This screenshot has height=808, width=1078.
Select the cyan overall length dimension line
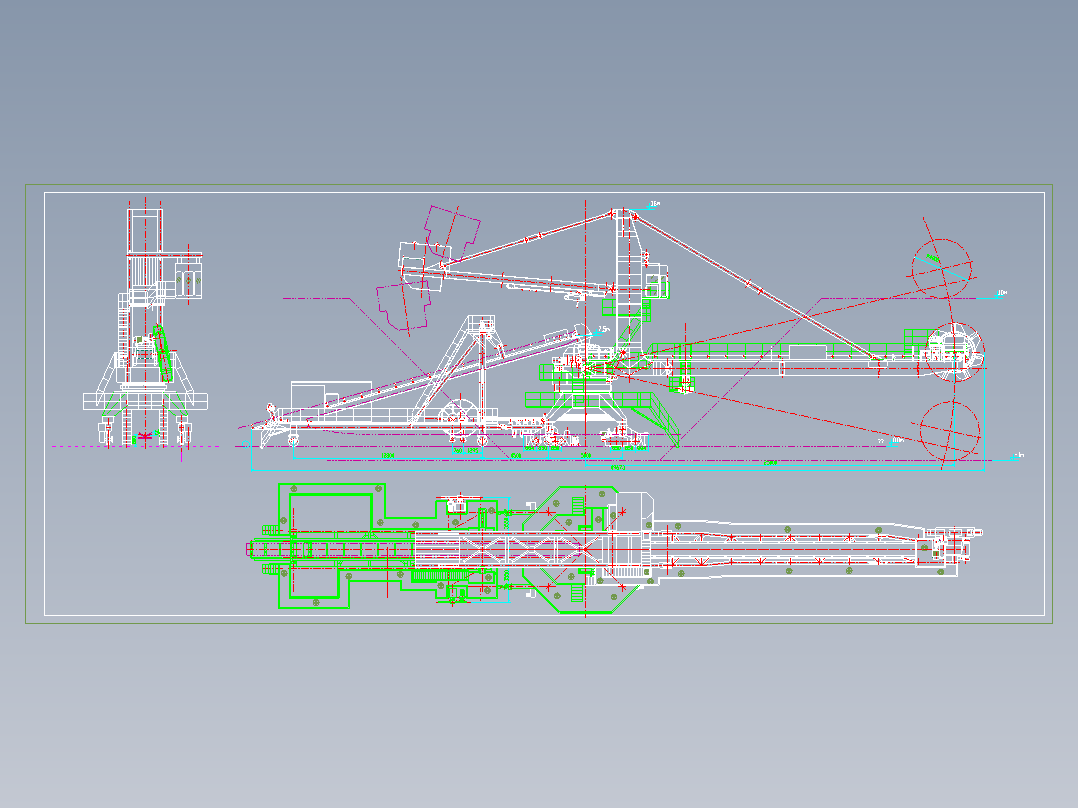pyautogui.click(x=618, y=470)
